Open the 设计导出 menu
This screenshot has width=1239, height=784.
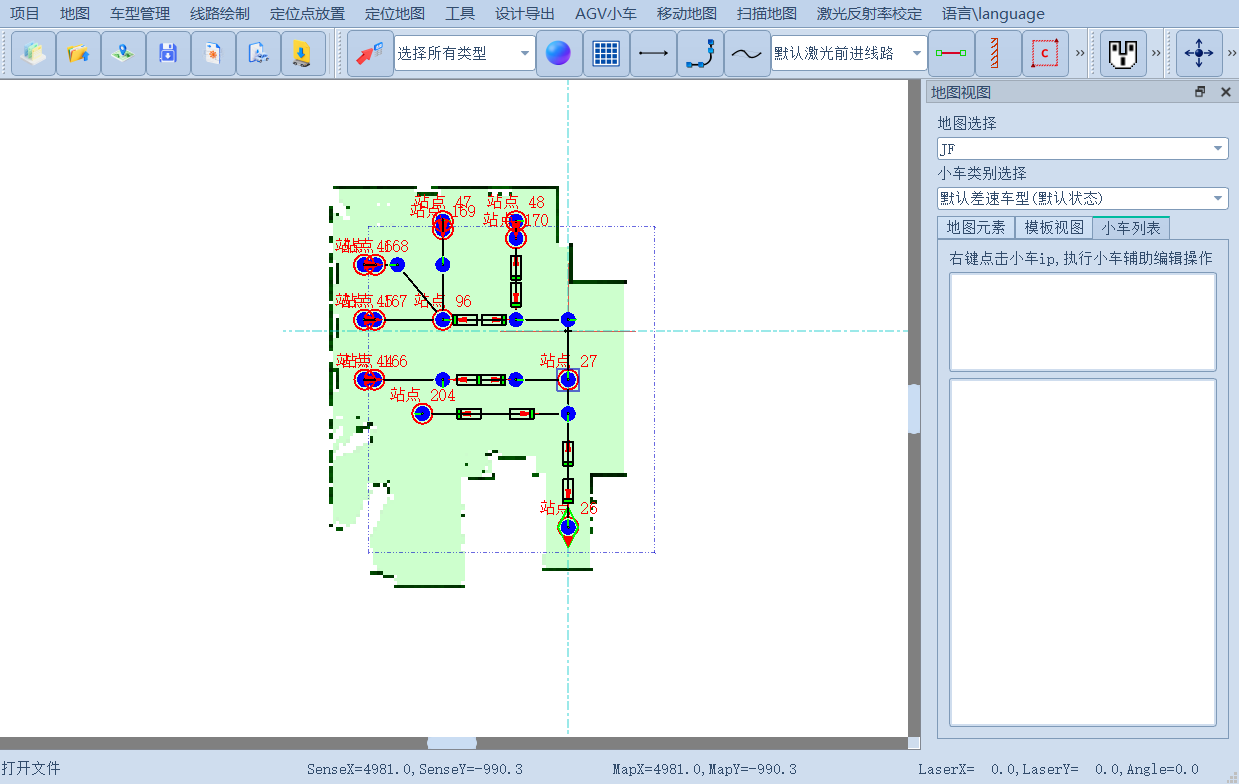point(525,14)
